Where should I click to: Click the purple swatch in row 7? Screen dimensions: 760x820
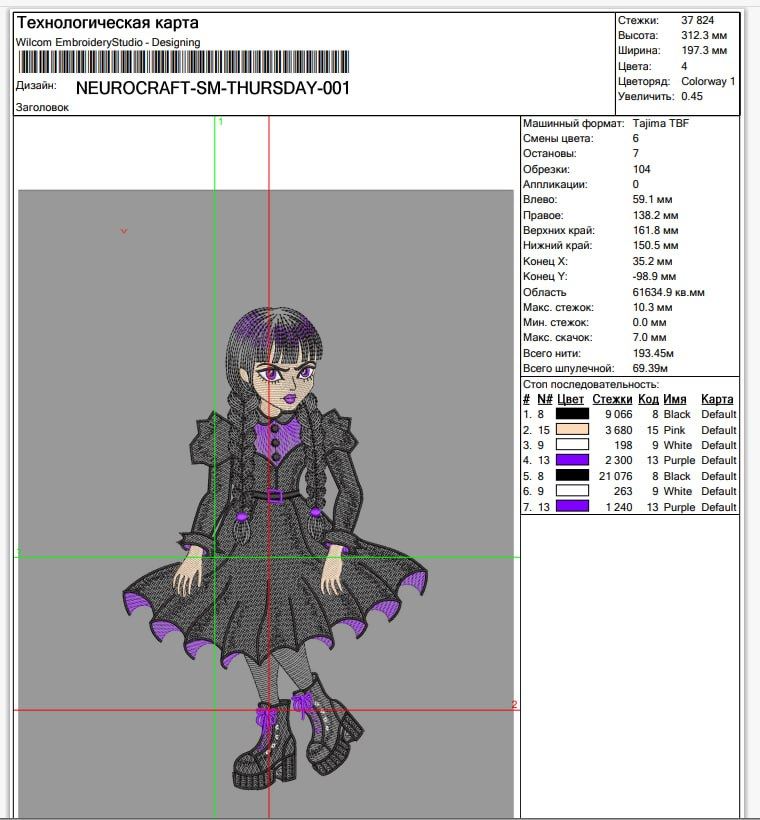click(x=572, y=506)
